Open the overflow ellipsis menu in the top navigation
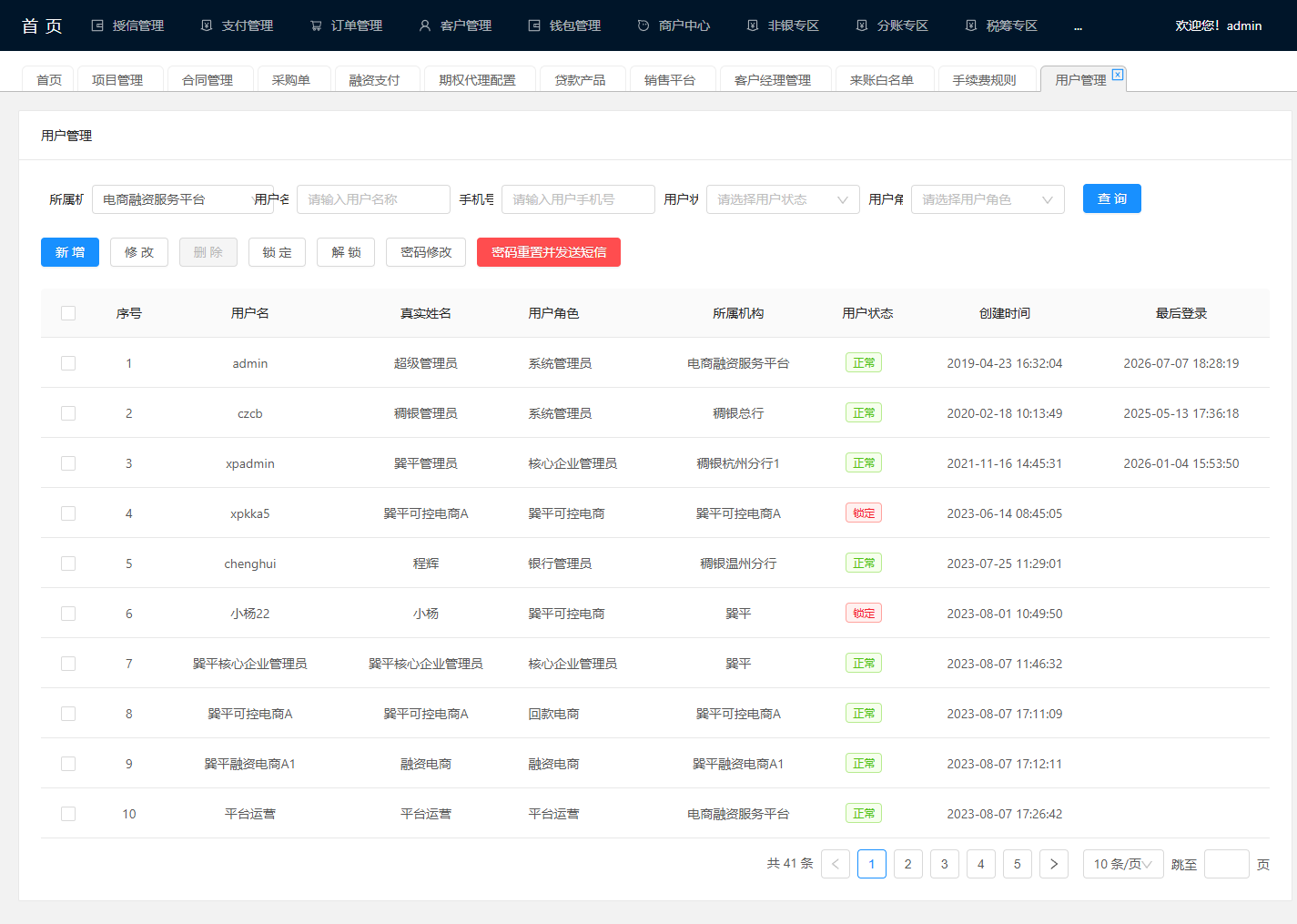Image resolution: width=1297 pixels, height=924 pixels. click(1078, 27)
